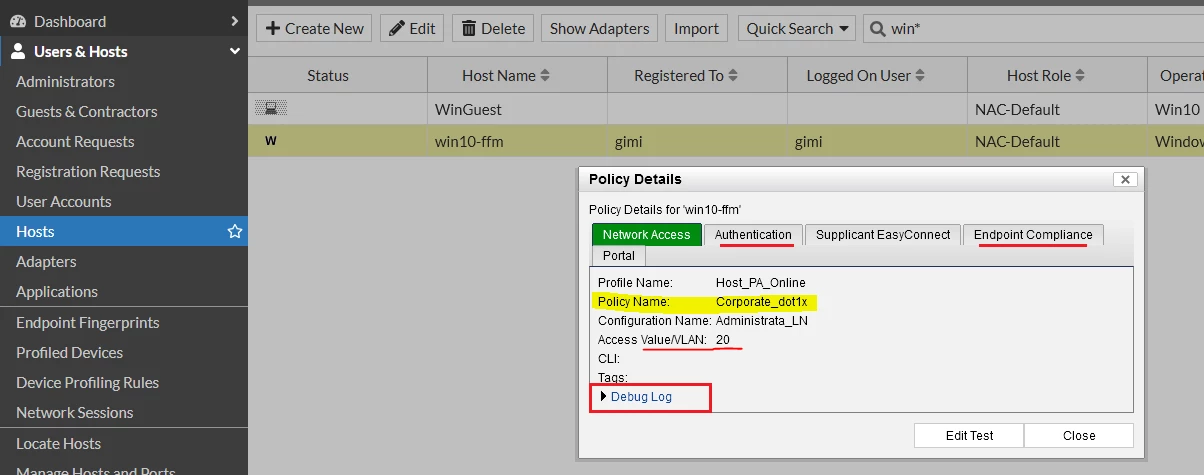Click the star icon on Hosts
Image resolution: width=1204 pixels, height=475 pixels.
[x=235, y=231]
